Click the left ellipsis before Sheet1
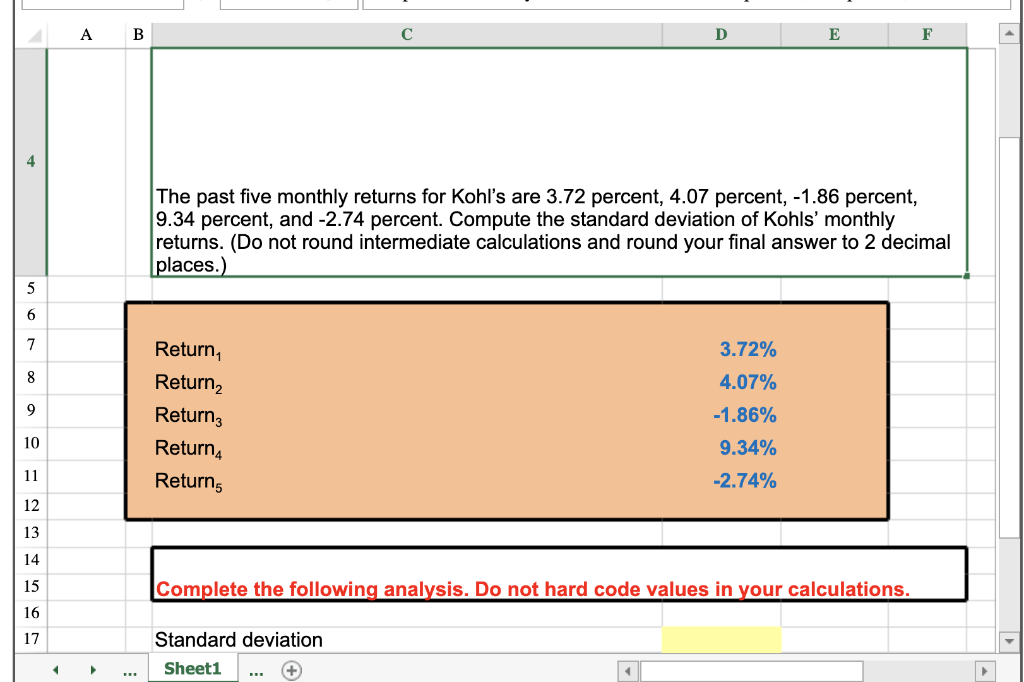Image resolution: width=1024 pixels, height=682 pixels. (130, 671)
